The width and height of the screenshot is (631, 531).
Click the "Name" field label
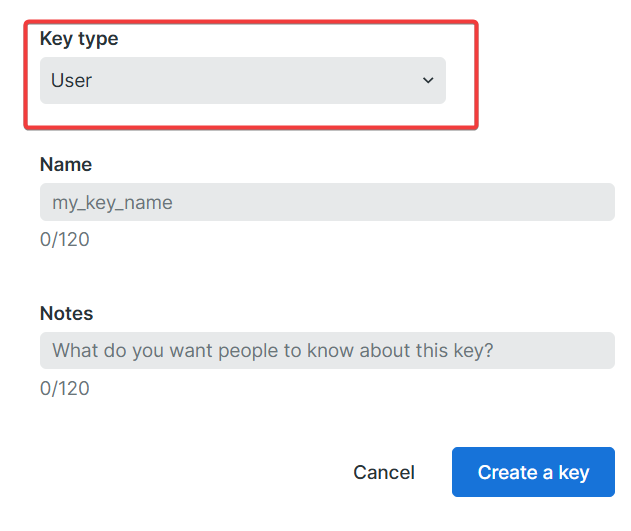(x=66, y=165)
